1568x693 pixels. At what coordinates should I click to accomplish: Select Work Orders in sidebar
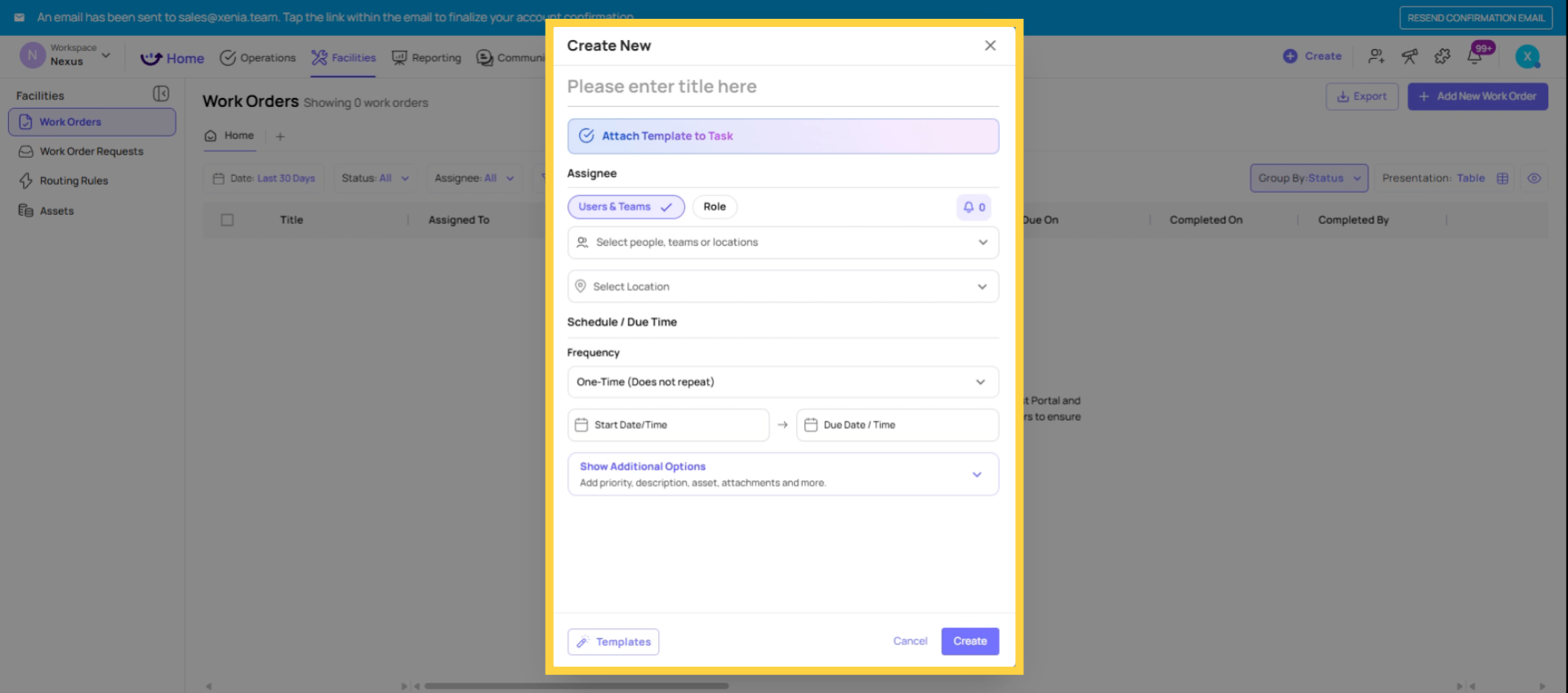tap(92, 122)
